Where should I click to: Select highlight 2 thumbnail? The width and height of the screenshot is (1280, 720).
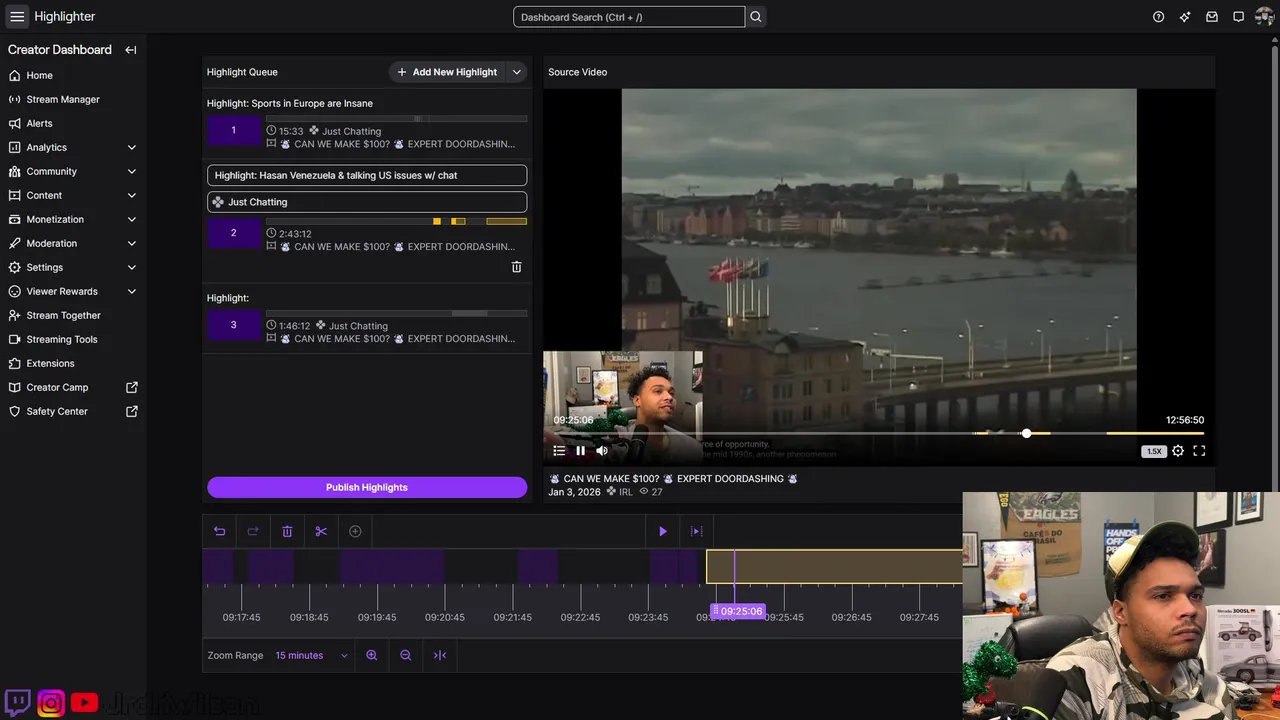point(234,233)
